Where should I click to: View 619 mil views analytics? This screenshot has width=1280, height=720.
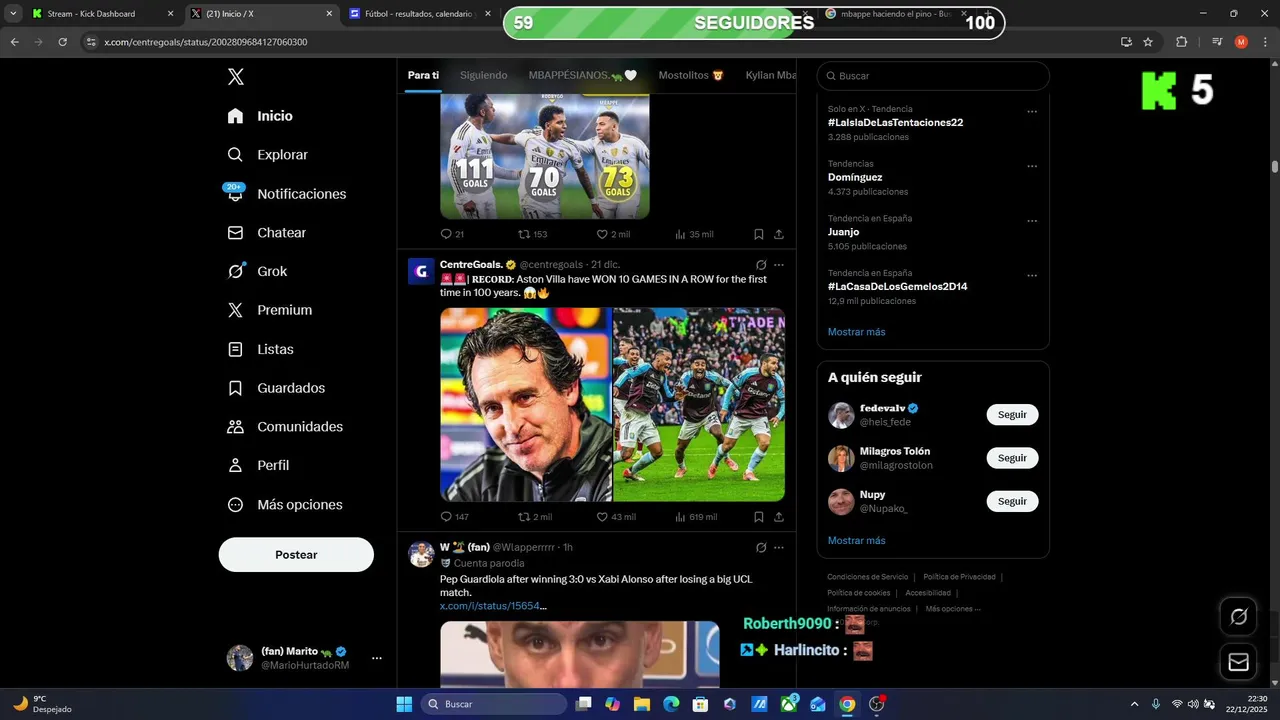696,517
